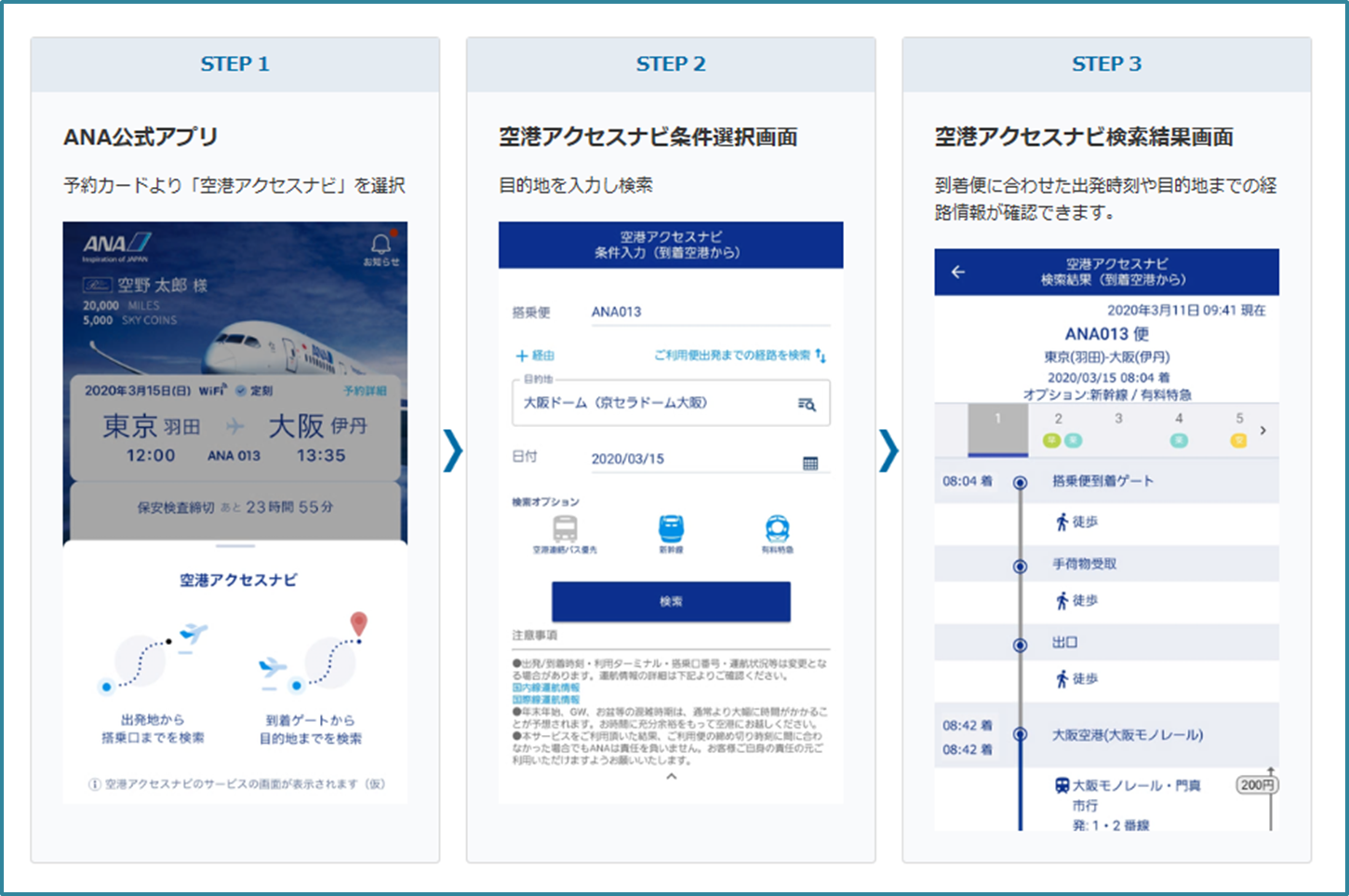
Task: Tap the airplane icon between 東京 and 大阪
Action: click(x=235, y=426)
